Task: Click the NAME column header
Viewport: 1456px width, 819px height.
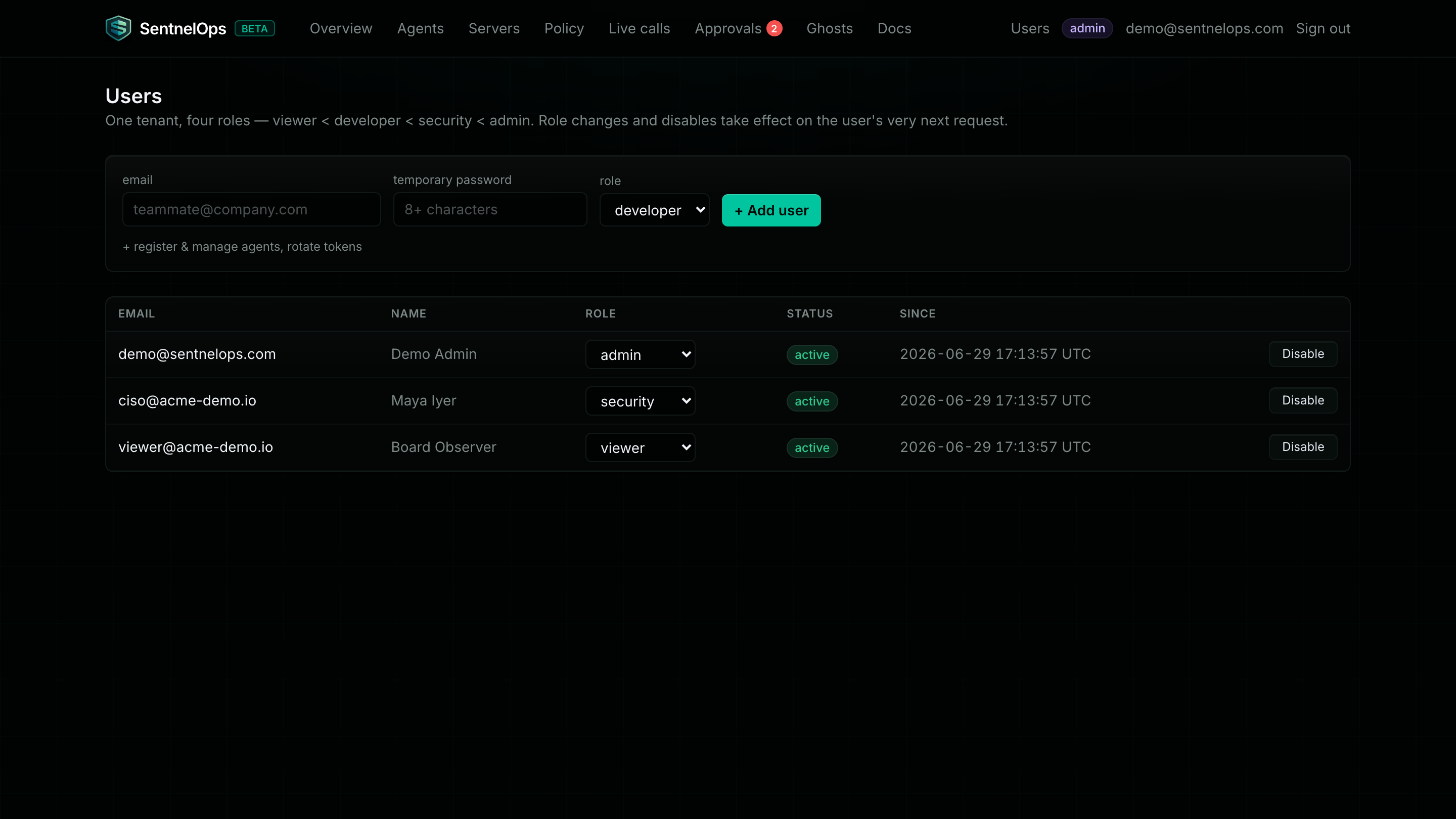Action: point(408,313)
